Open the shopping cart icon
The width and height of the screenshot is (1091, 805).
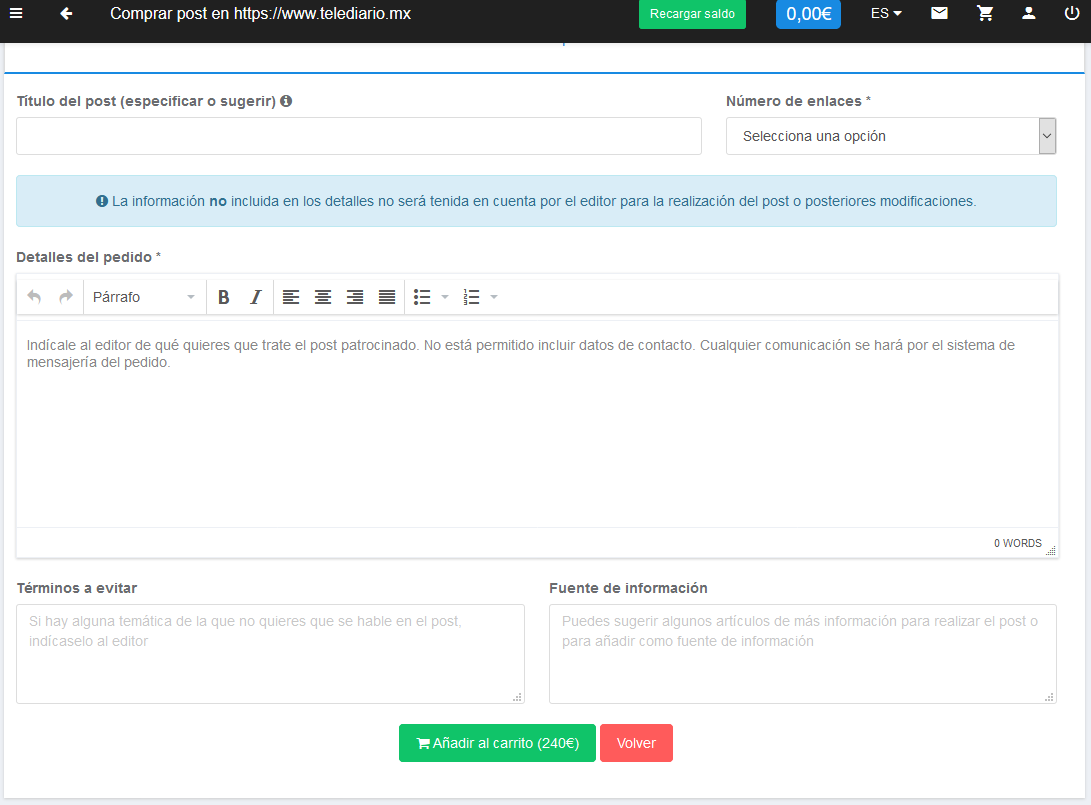pos(985,14)
